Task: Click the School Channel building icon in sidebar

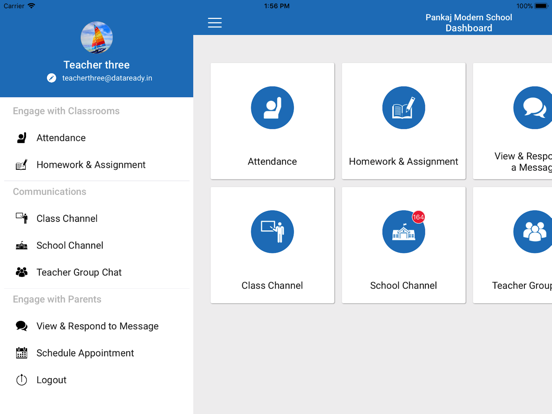Action: pyautogui.click(x=21, y=245)
